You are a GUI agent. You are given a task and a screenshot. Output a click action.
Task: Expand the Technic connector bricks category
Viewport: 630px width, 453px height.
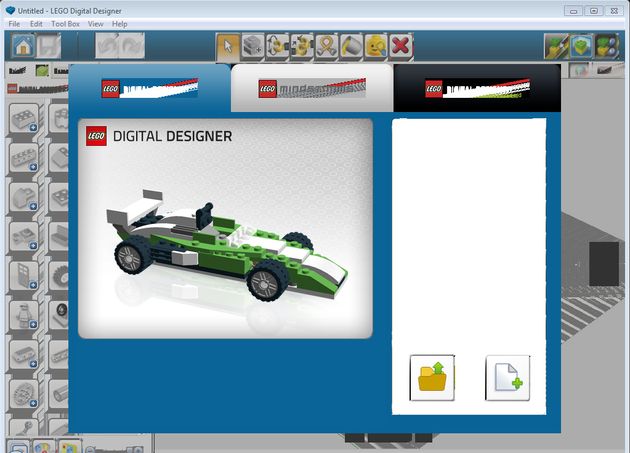click(24, 355)
